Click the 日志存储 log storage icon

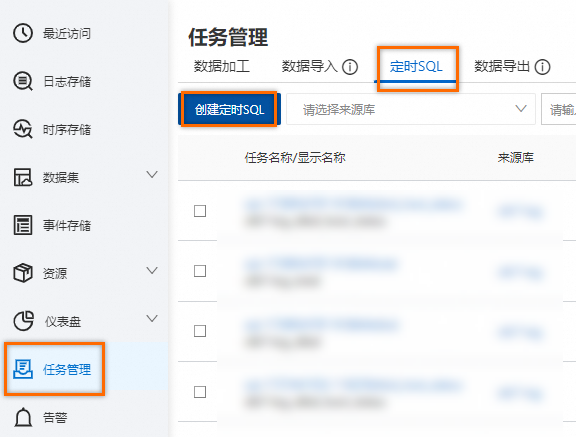pos(23,81)
